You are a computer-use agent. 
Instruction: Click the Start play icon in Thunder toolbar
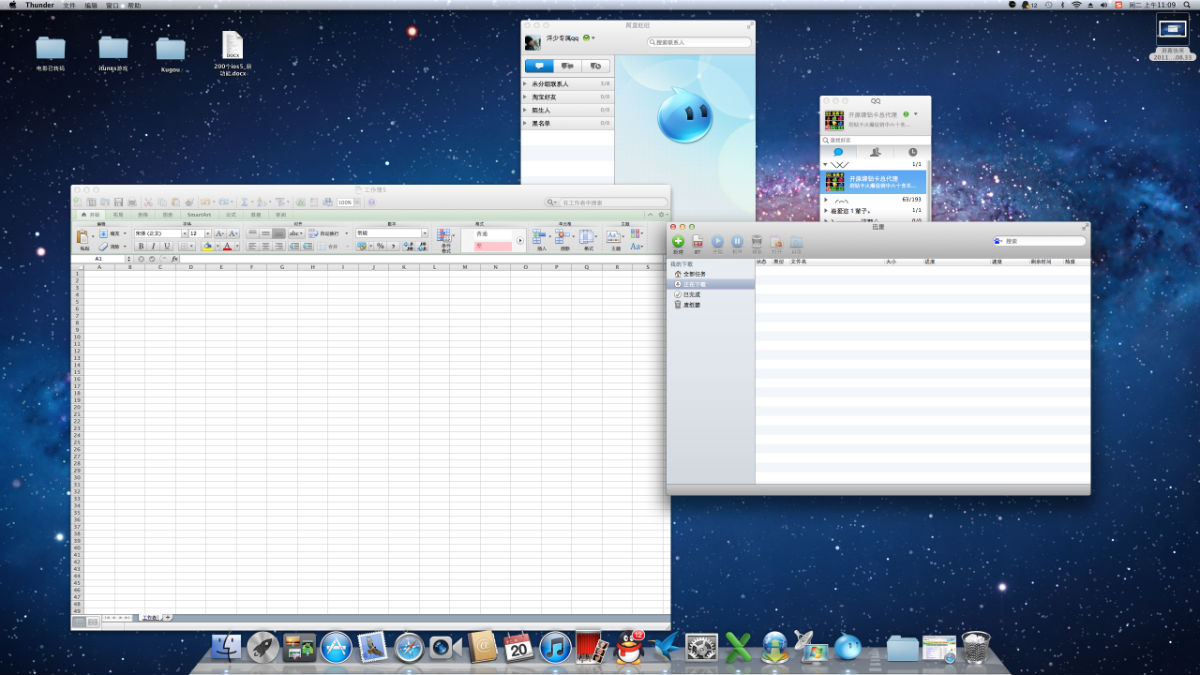pyautogui.click(x=717, y=242)
